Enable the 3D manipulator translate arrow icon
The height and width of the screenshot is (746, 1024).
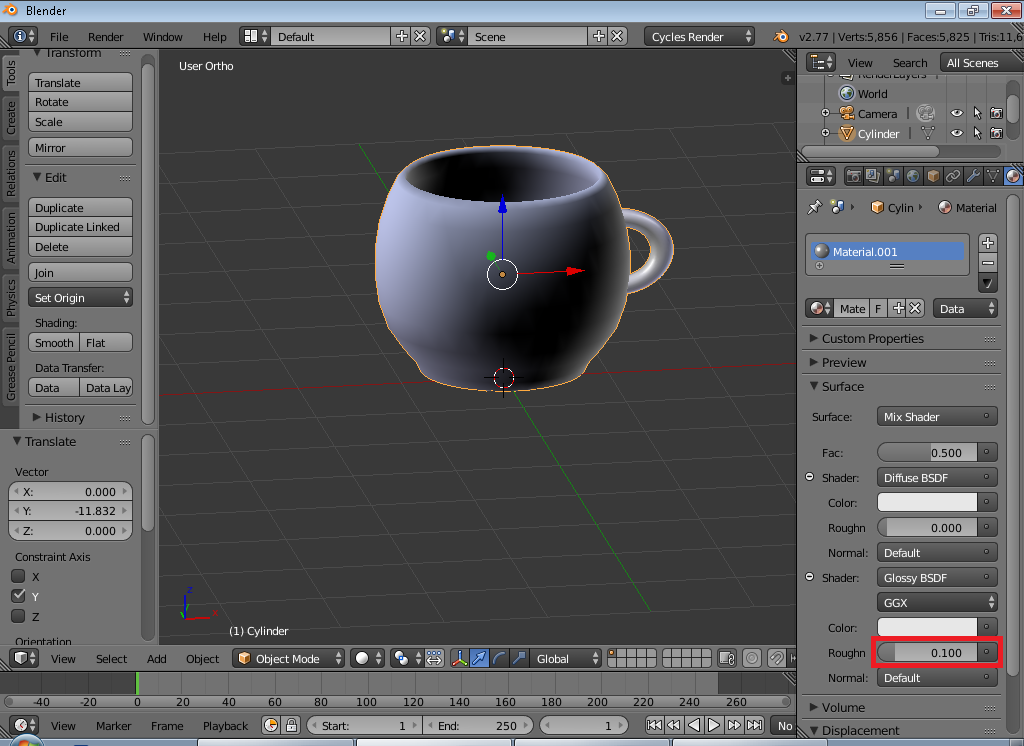click(x=479, y=658)
